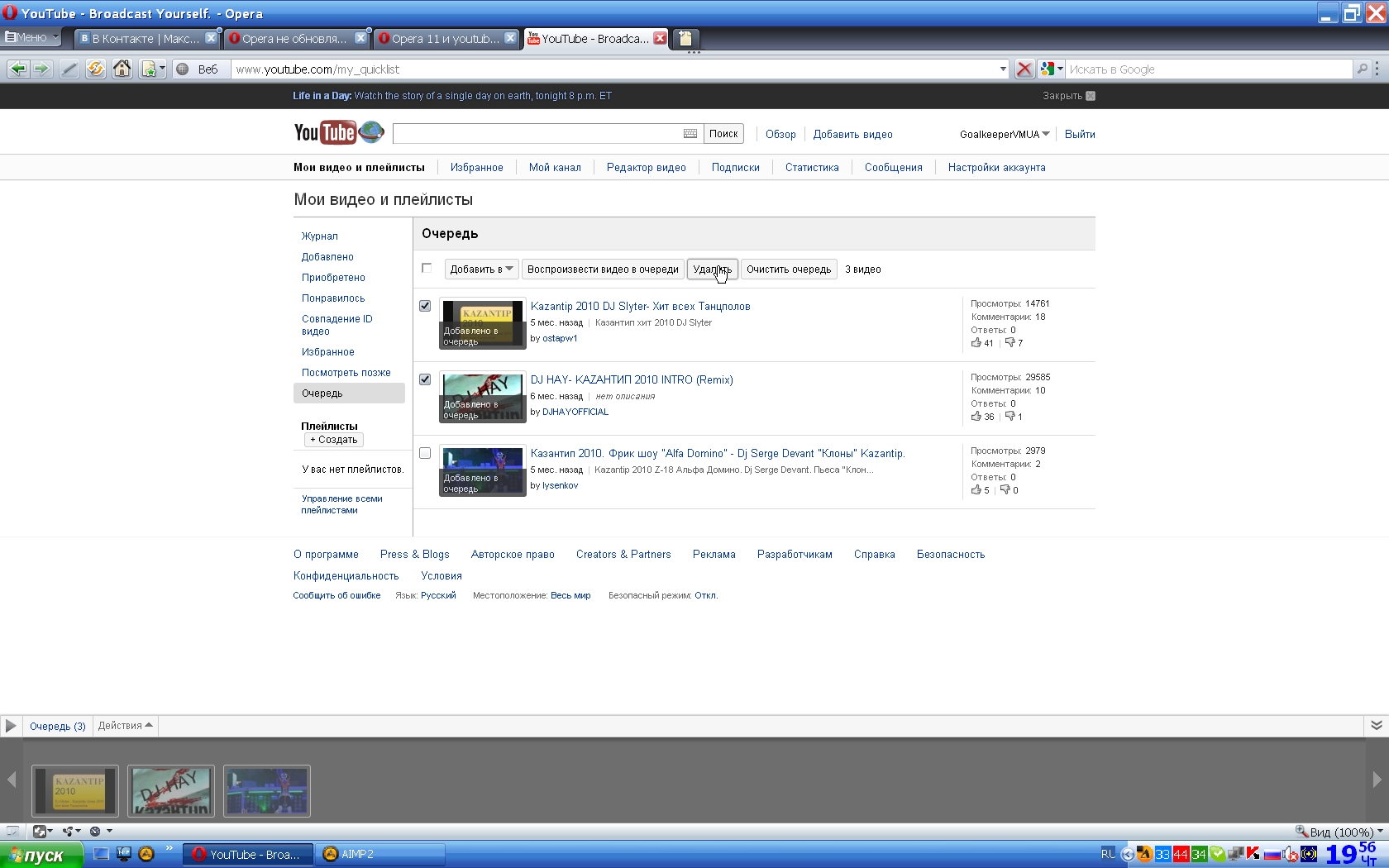Expand the GoalkeeperVMUA account menu
Image resolution: width=1389 pixels, height=868 pixels.
pos(1004,134)
